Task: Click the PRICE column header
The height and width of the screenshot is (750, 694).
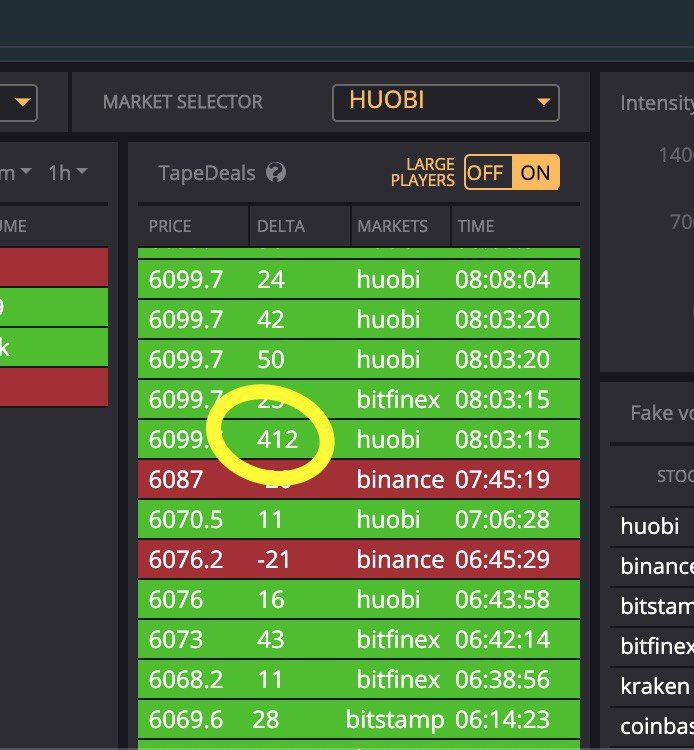Action: pos(170,226)
